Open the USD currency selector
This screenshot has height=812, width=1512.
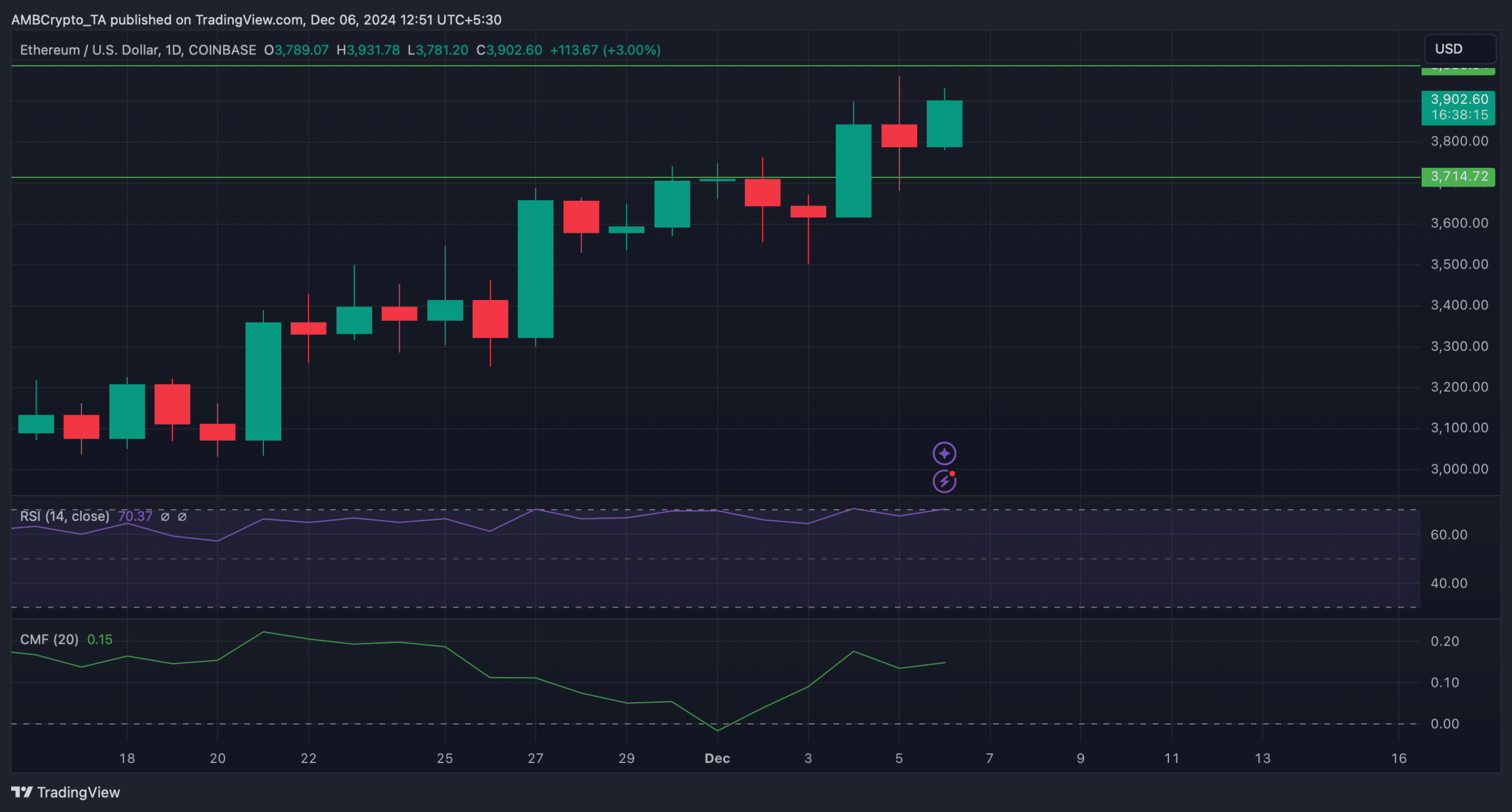(1460, 49)
